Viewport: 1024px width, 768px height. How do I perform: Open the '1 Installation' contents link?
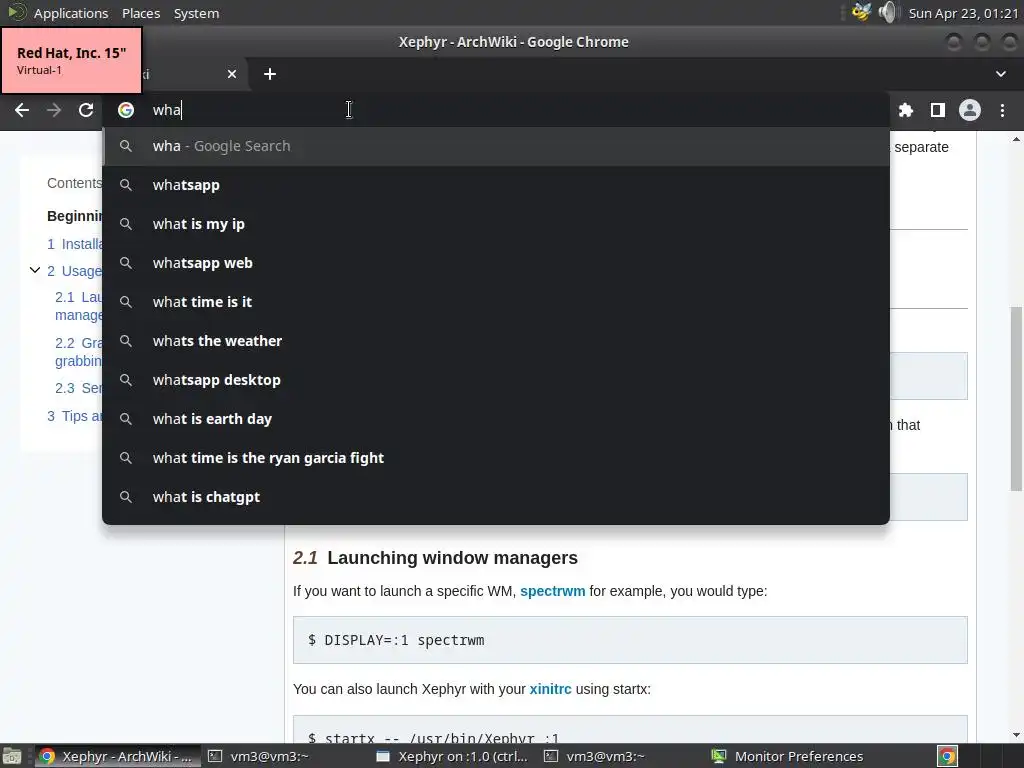(x=74, y=244)
